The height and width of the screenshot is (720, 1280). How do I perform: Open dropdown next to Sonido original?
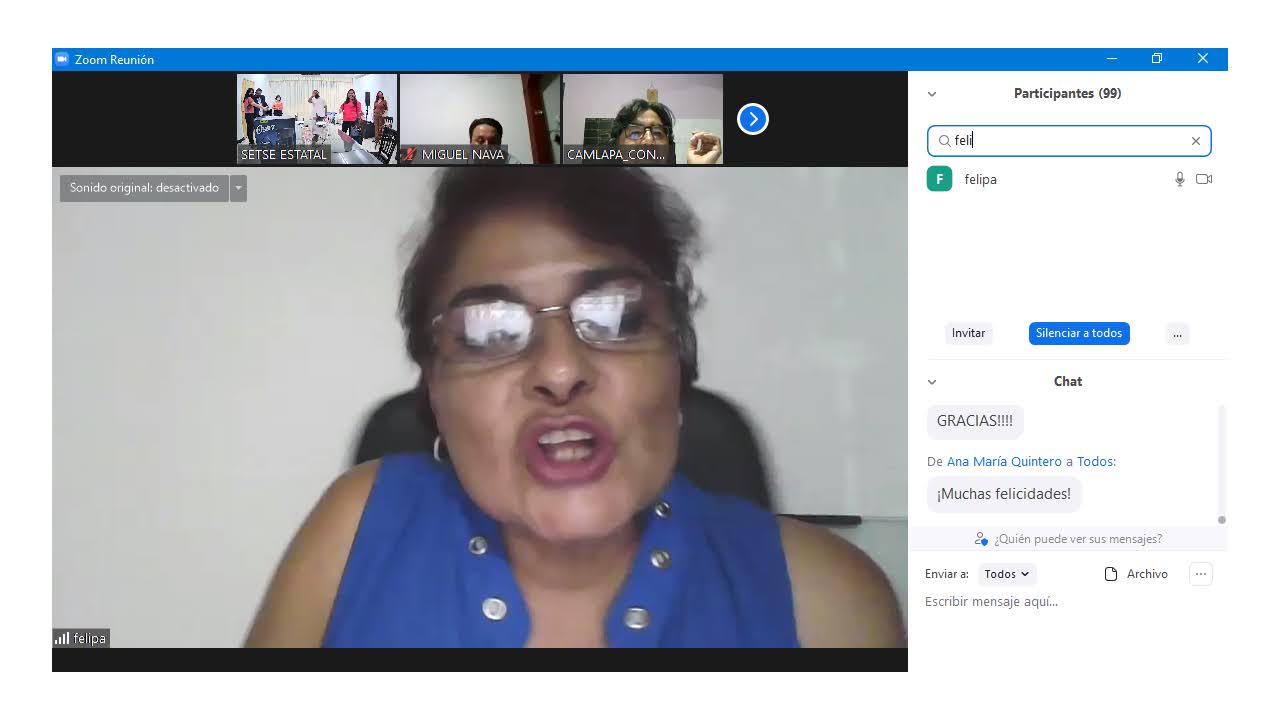click(238, 188)
